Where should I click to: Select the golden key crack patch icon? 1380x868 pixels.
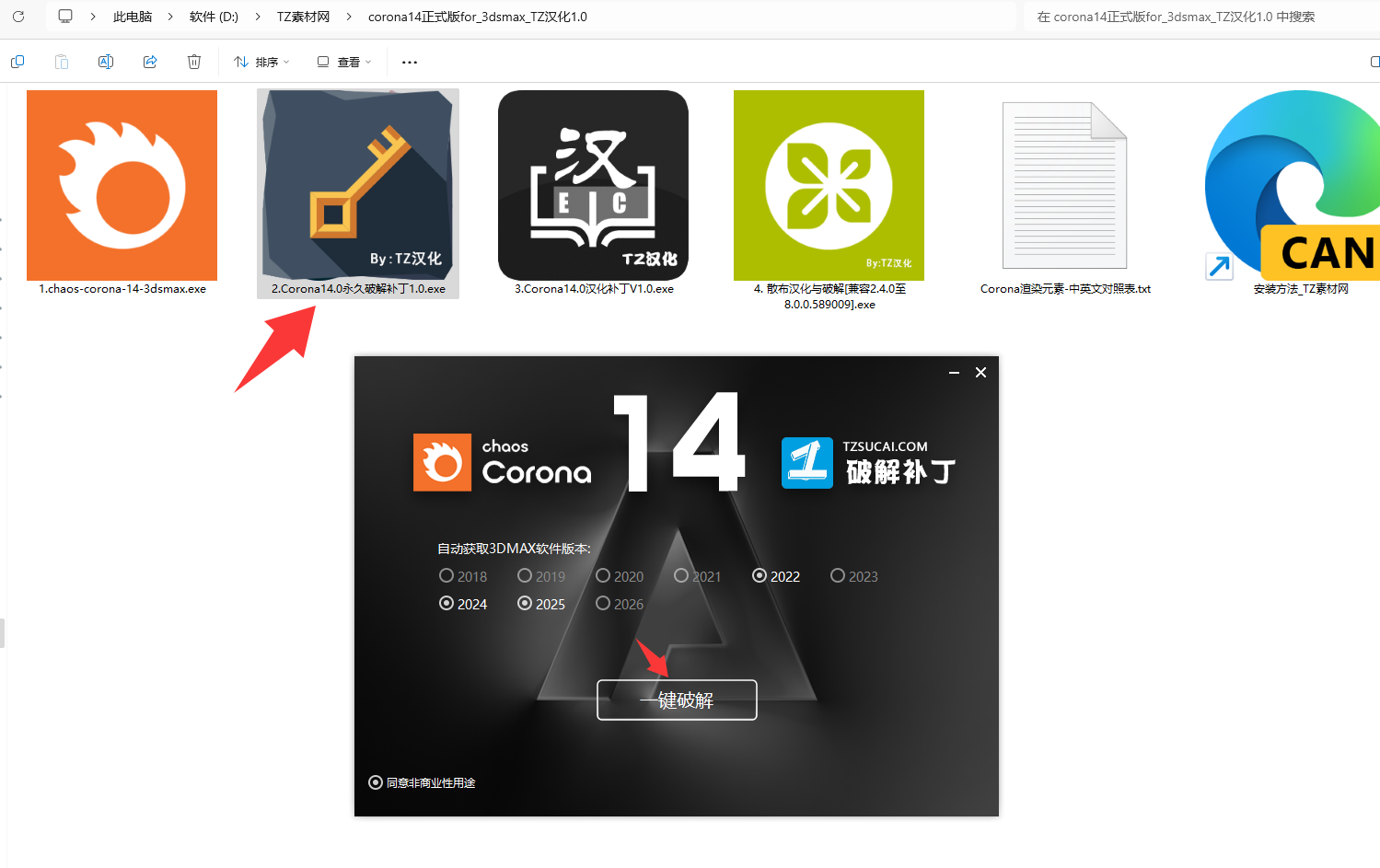click(358, 185)
